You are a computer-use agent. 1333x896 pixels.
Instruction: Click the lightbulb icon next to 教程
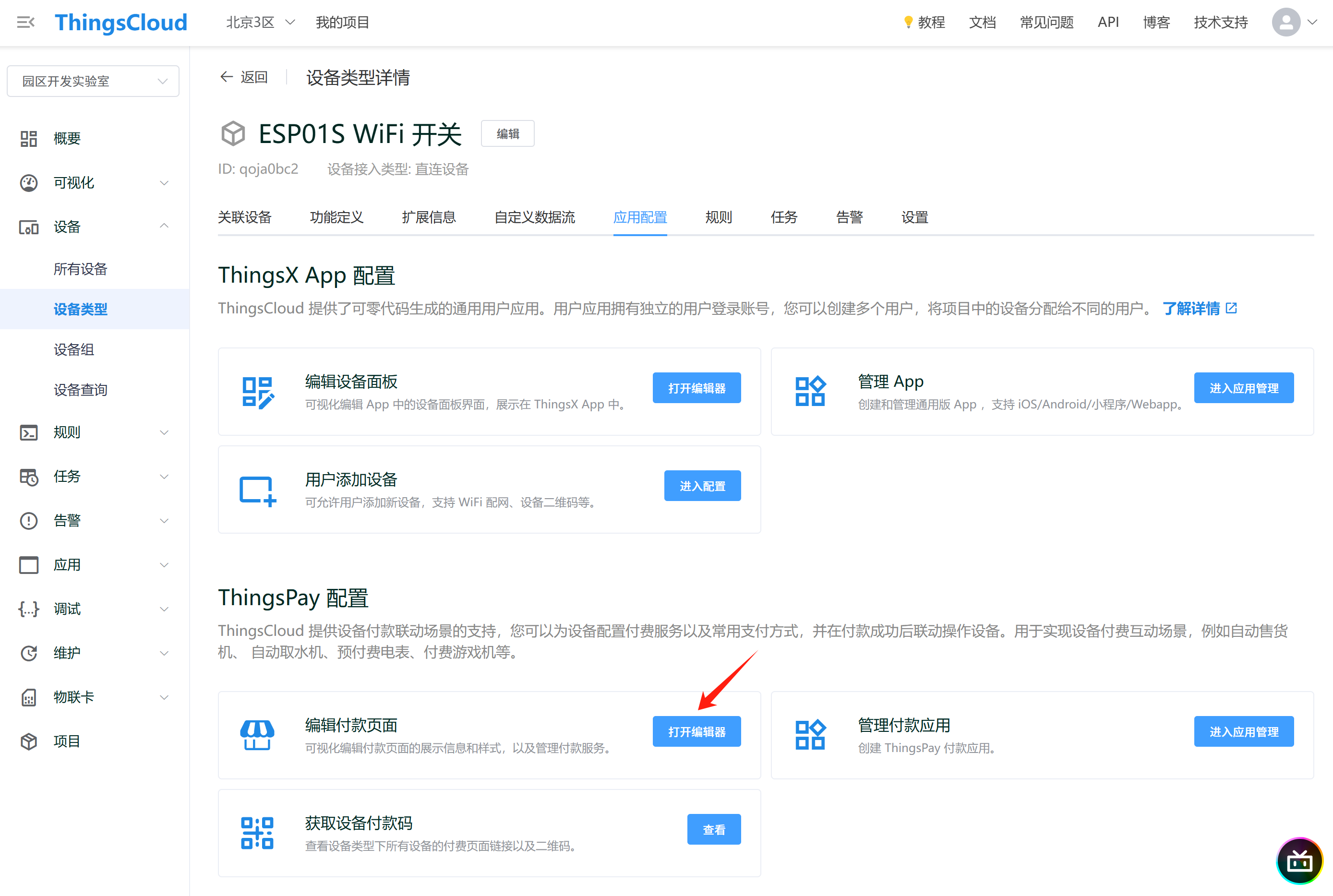click(x=908, y=22)
